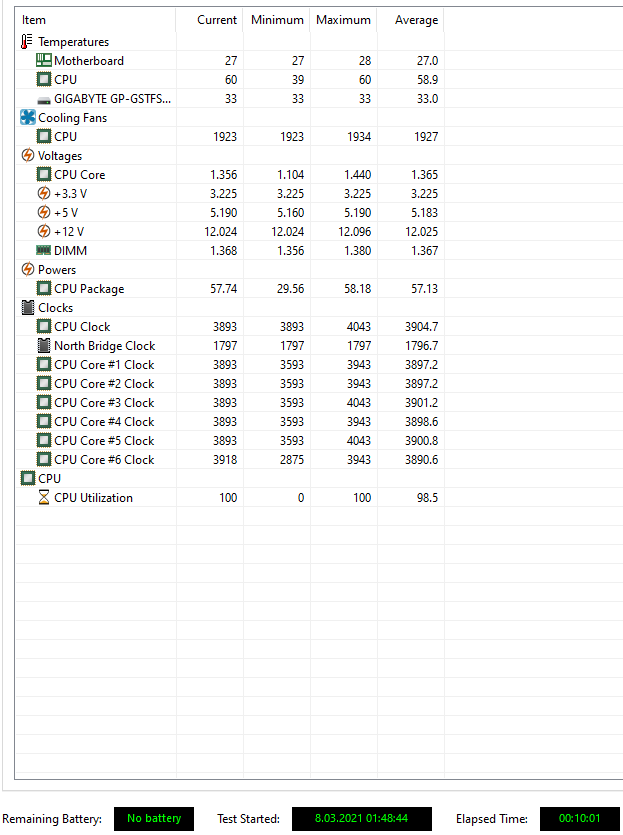623x835 pixels.
Task: Select the Motherboard temperature row label
Action: pyautogui.click(x=89, y=61)
